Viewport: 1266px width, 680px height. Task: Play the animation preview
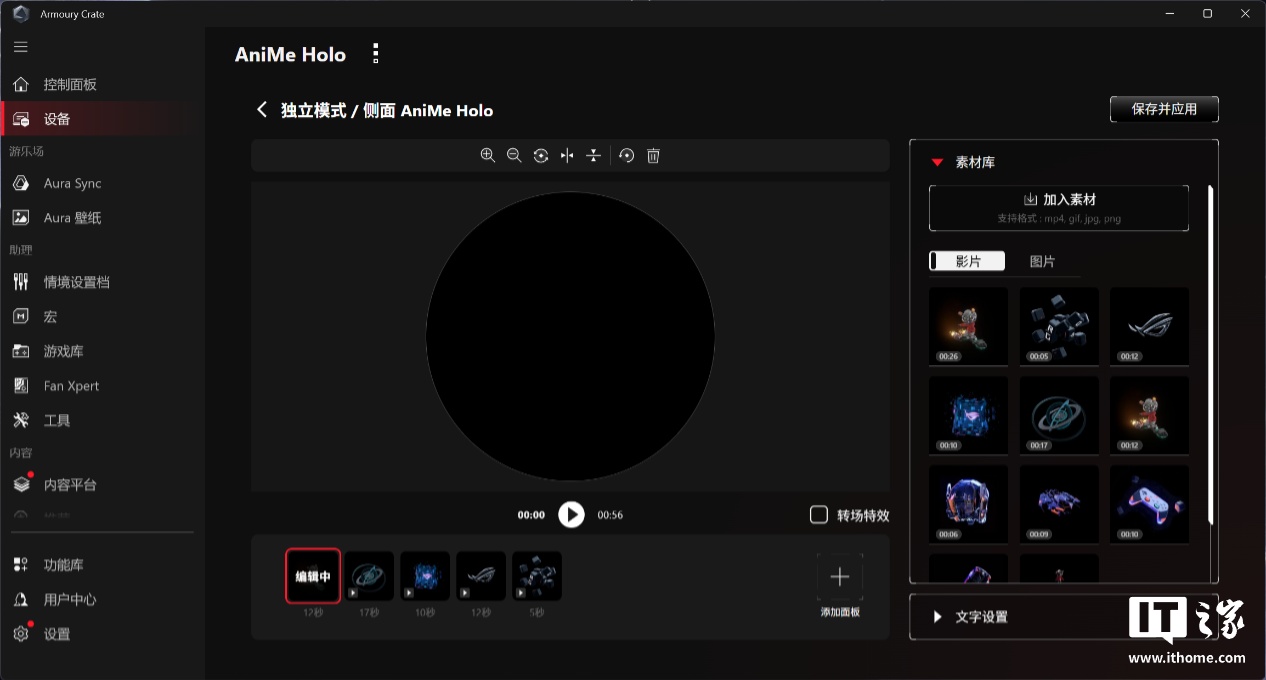click(x=571, y=515)
